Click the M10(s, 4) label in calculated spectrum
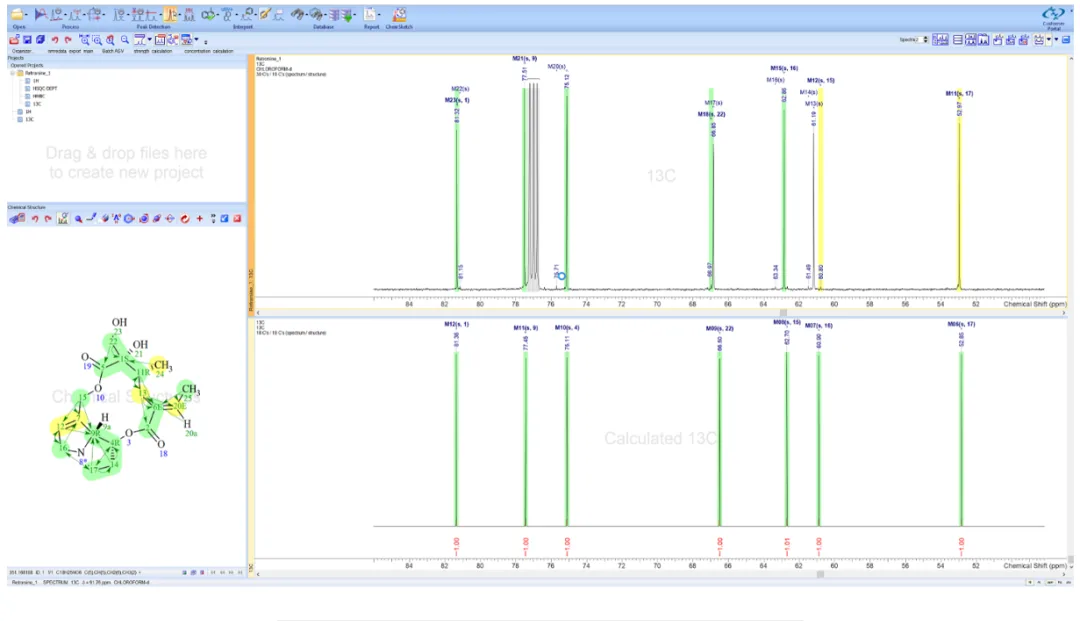 [x=567, y=328]
